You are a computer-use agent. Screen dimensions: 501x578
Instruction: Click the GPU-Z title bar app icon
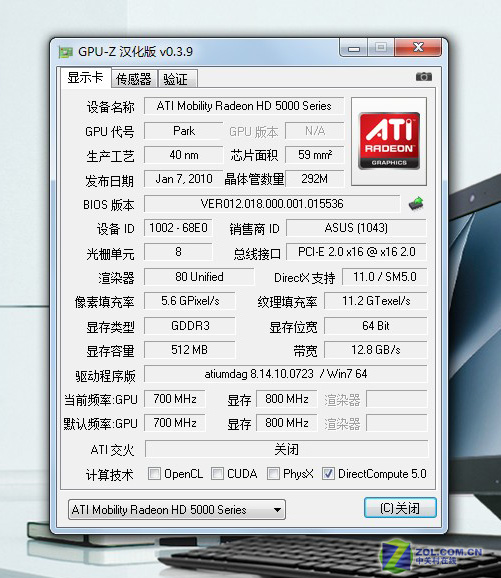66,52
